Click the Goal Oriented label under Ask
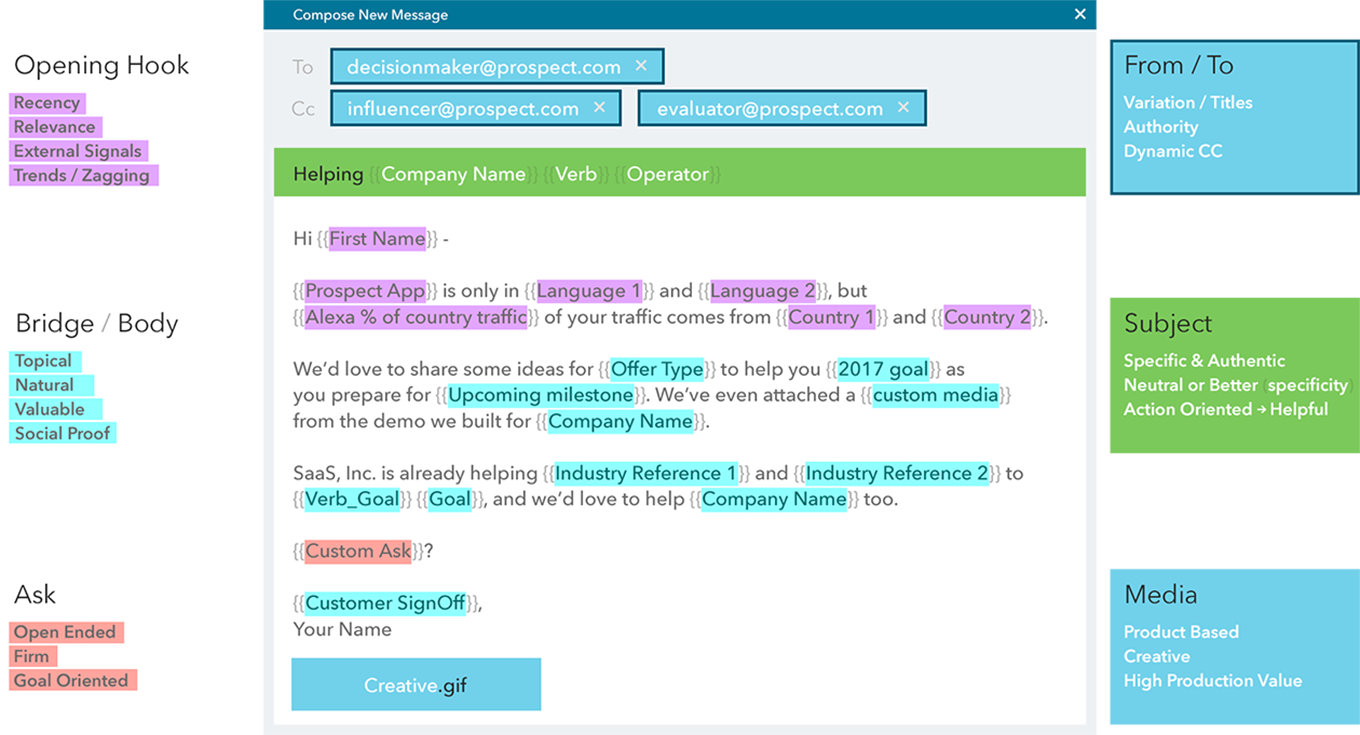Screen dimensions: 1360x735 71,681
